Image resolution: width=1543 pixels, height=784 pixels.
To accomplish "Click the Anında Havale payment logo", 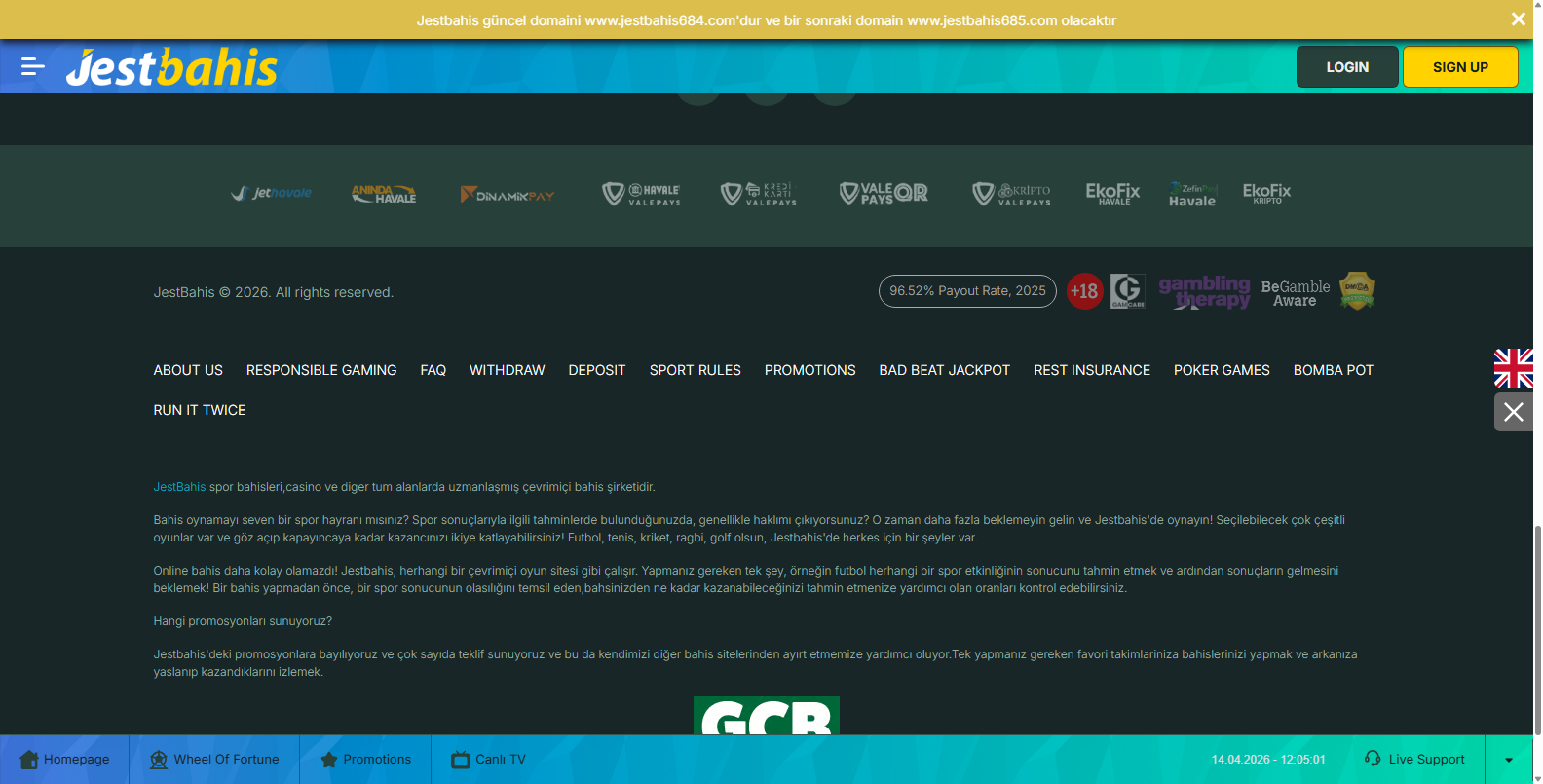I will [x=384, y=194].
